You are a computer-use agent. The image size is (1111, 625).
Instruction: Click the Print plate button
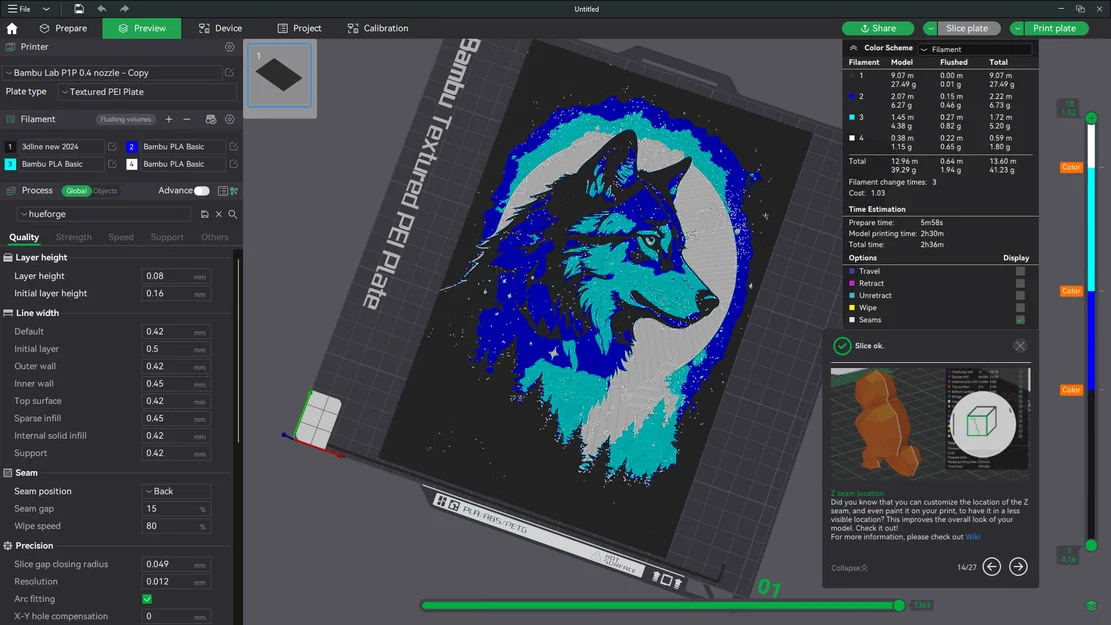pyautogui.click(x=1054, y=28)
